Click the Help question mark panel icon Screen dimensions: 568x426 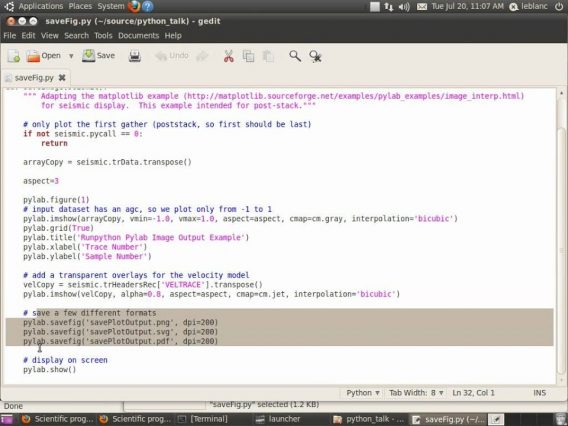click(x=147, y=6)
